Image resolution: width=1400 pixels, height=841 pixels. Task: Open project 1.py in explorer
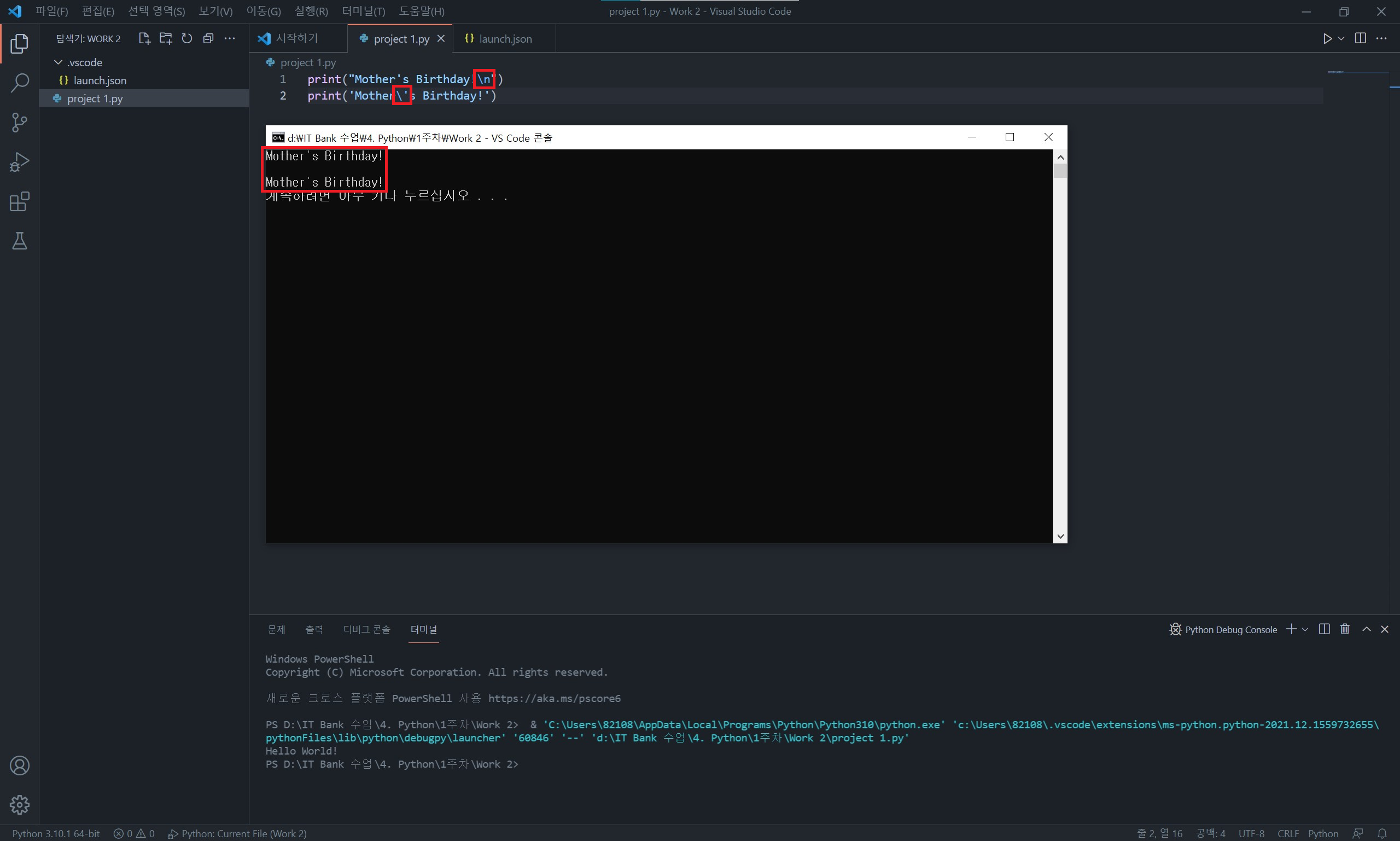[x=95, y=98]
